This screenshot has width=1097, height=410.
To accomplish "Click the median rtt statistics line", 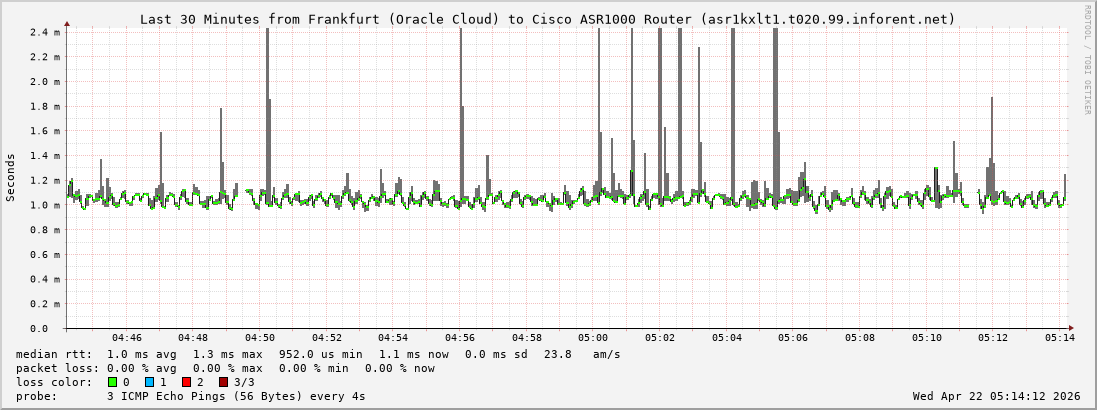I will 318,354.
